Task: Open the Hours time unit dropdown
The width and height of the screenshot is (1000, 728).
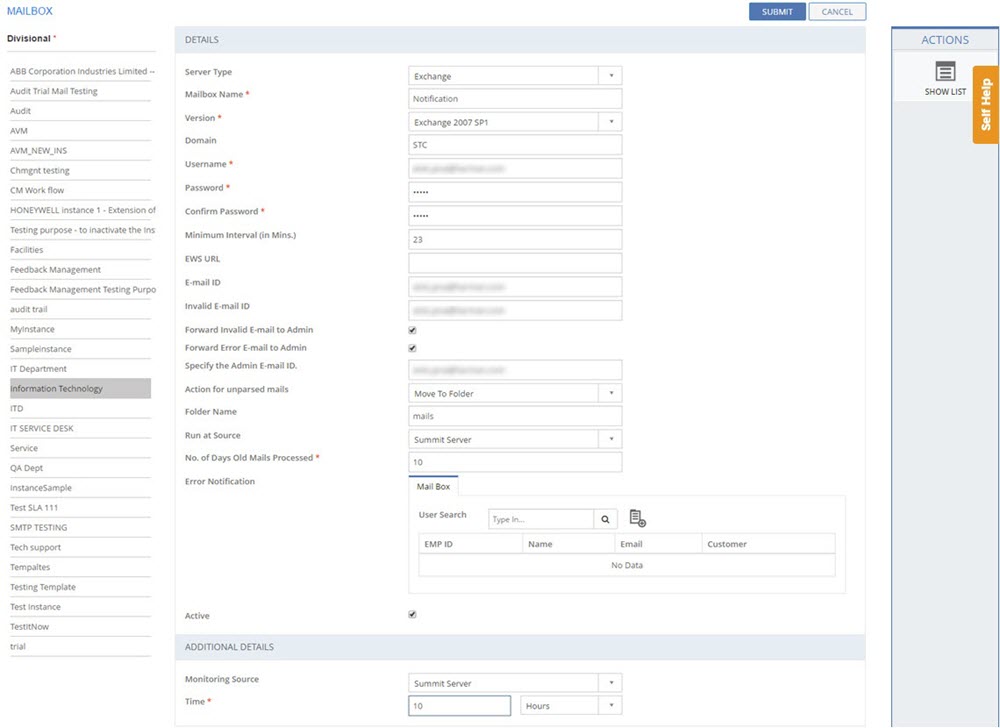Action: (x=571, y=706)
